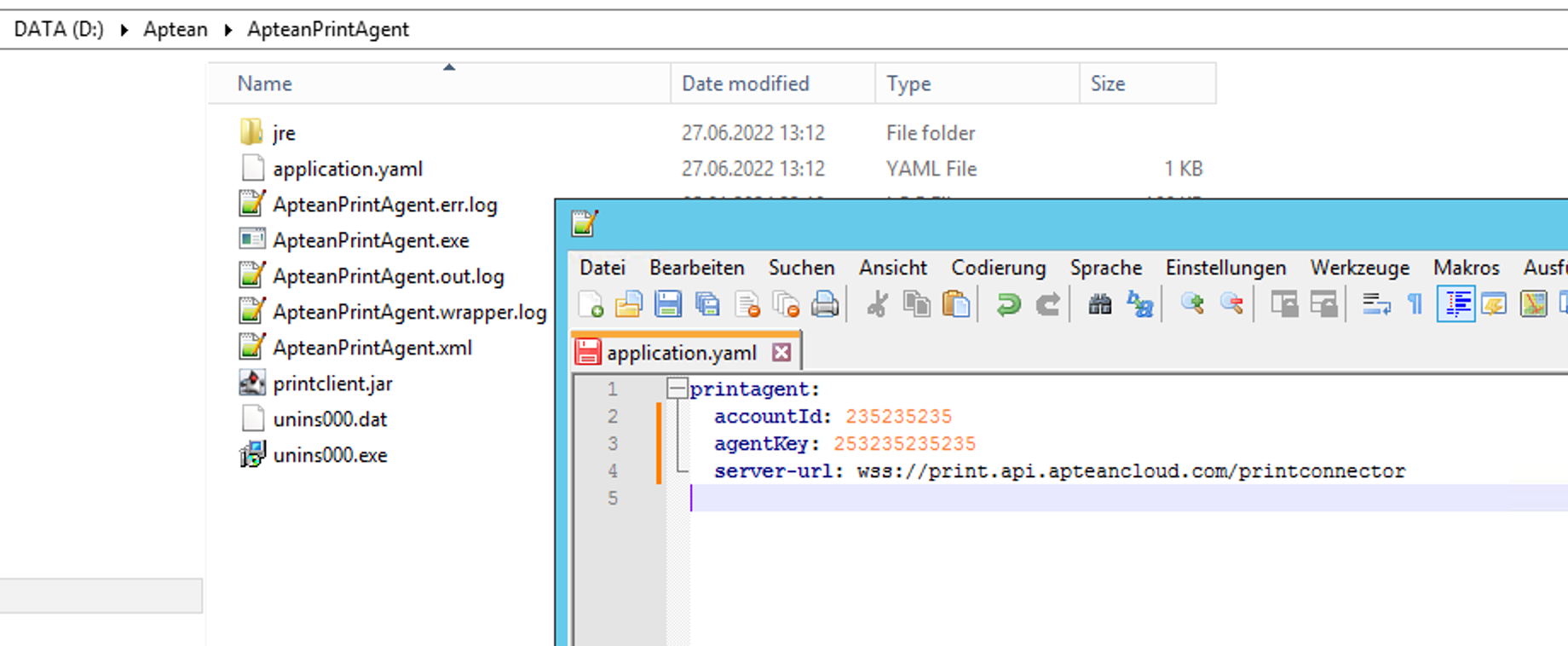Toggle synchronized vertical scrolling icon

point(1284,304)
